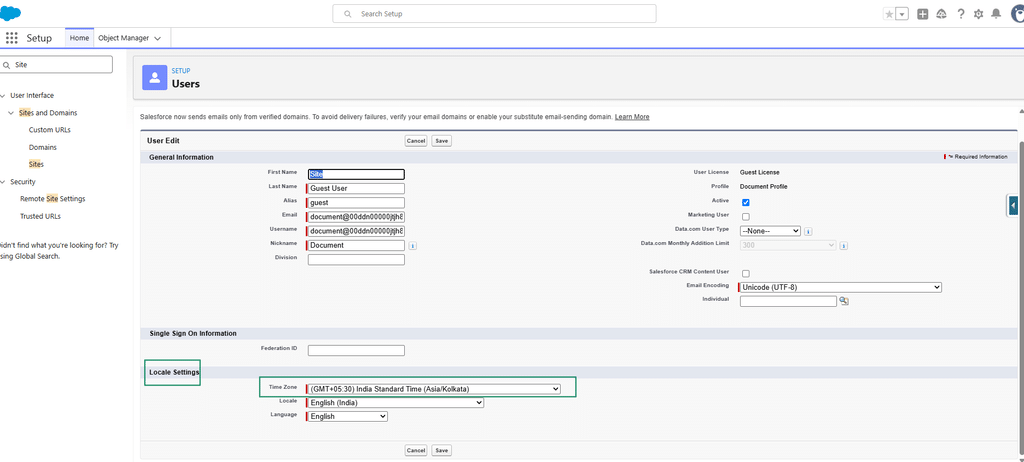Viewport: 1024px width, 462px height.
Task: Click the bottom Cancel button
Action: coord(416,450)
